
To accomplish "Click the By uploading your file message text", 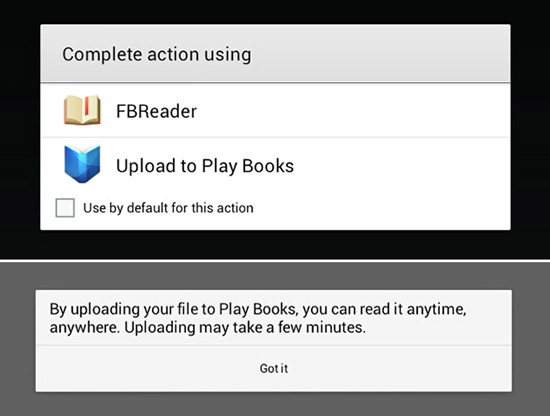I will pos(258,318).
